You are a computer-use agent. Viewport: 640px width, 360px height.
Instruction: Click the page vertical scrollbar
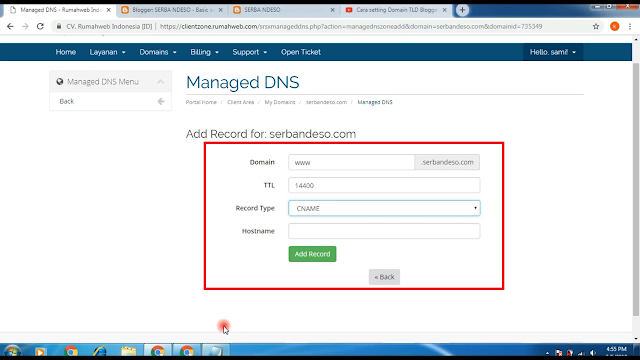pyautogui.click(x=636, y=189)
